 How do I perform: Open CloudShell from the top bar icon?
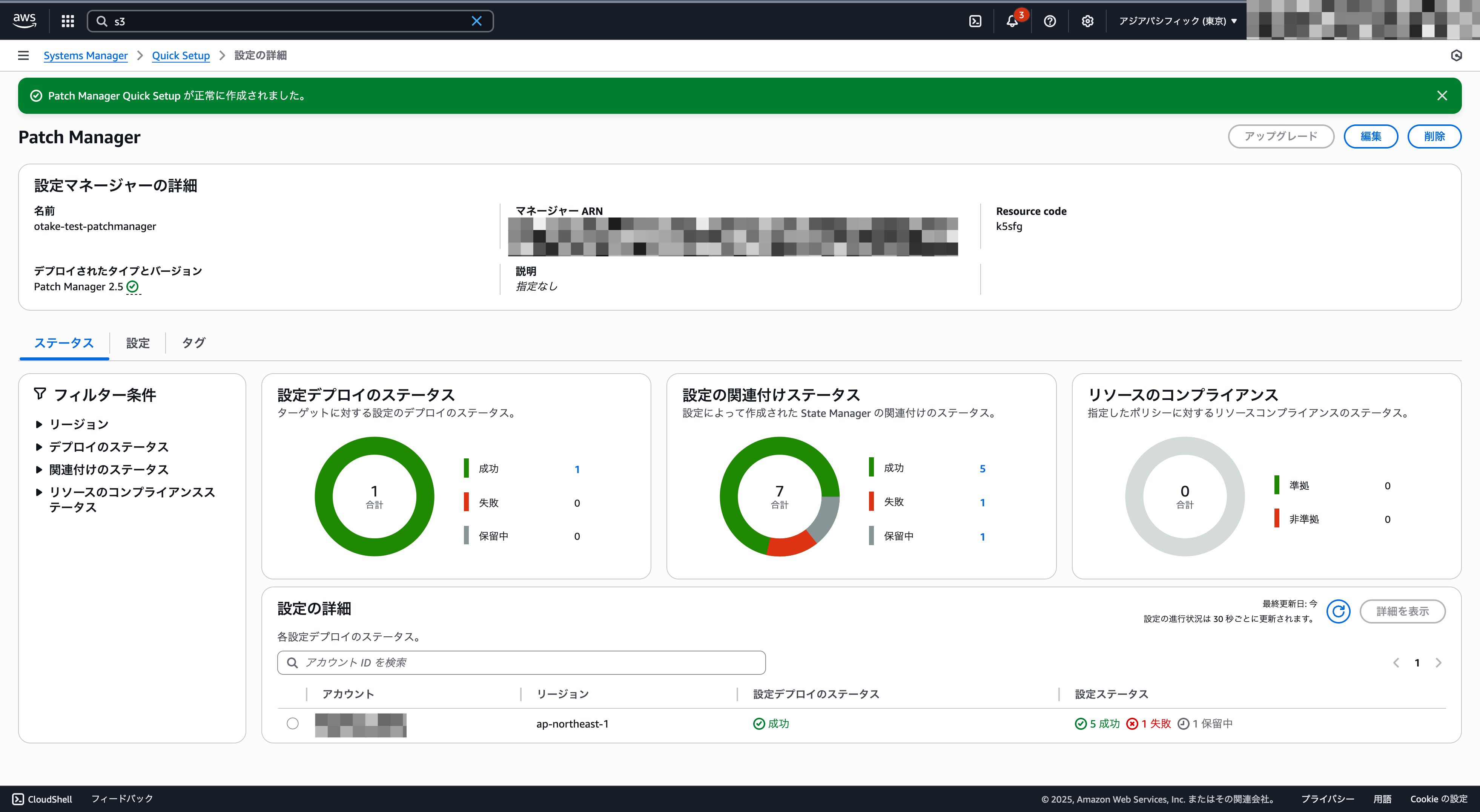(975, 21)
